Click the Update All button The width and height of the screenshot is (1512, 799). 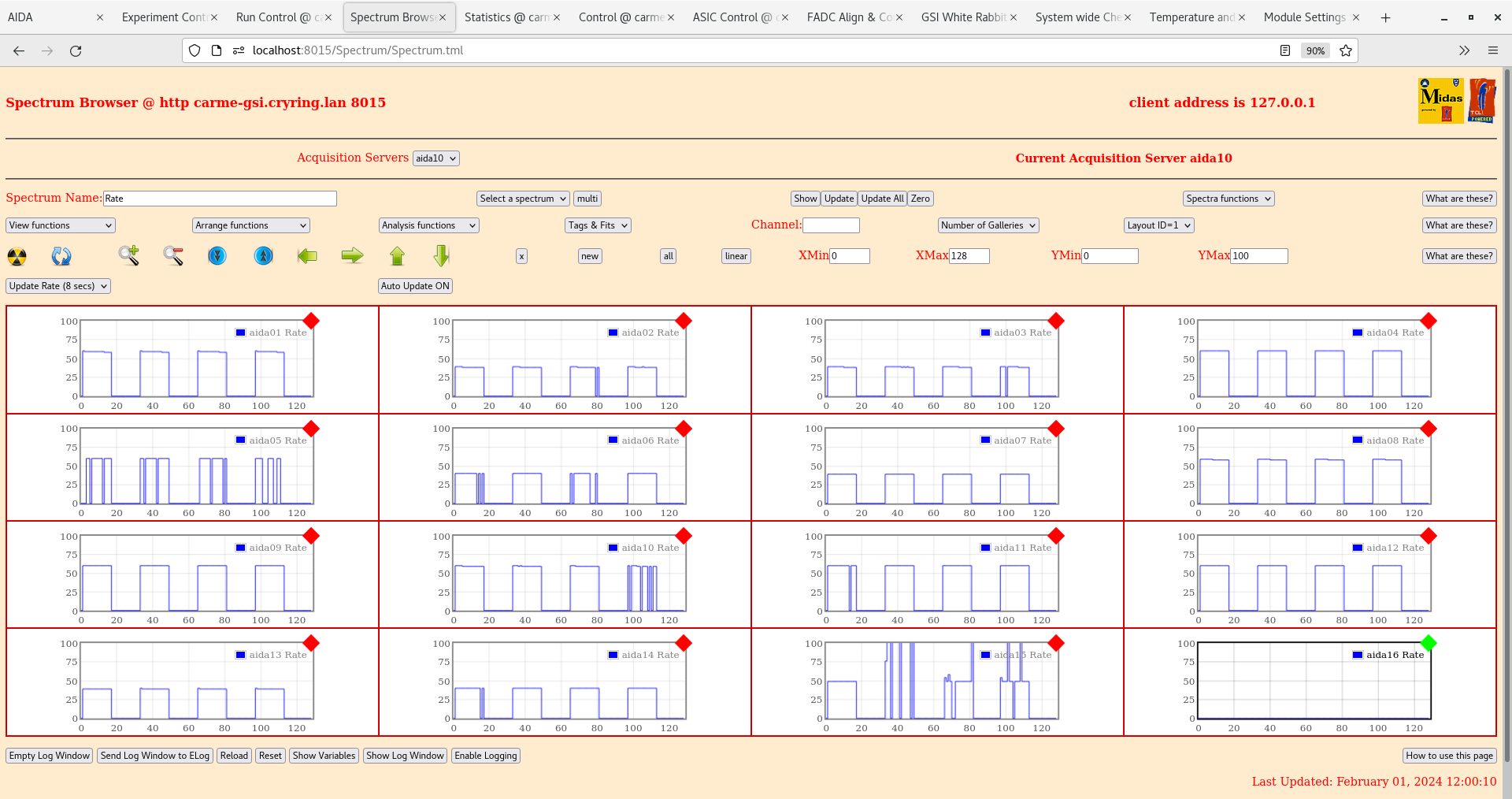881,198
